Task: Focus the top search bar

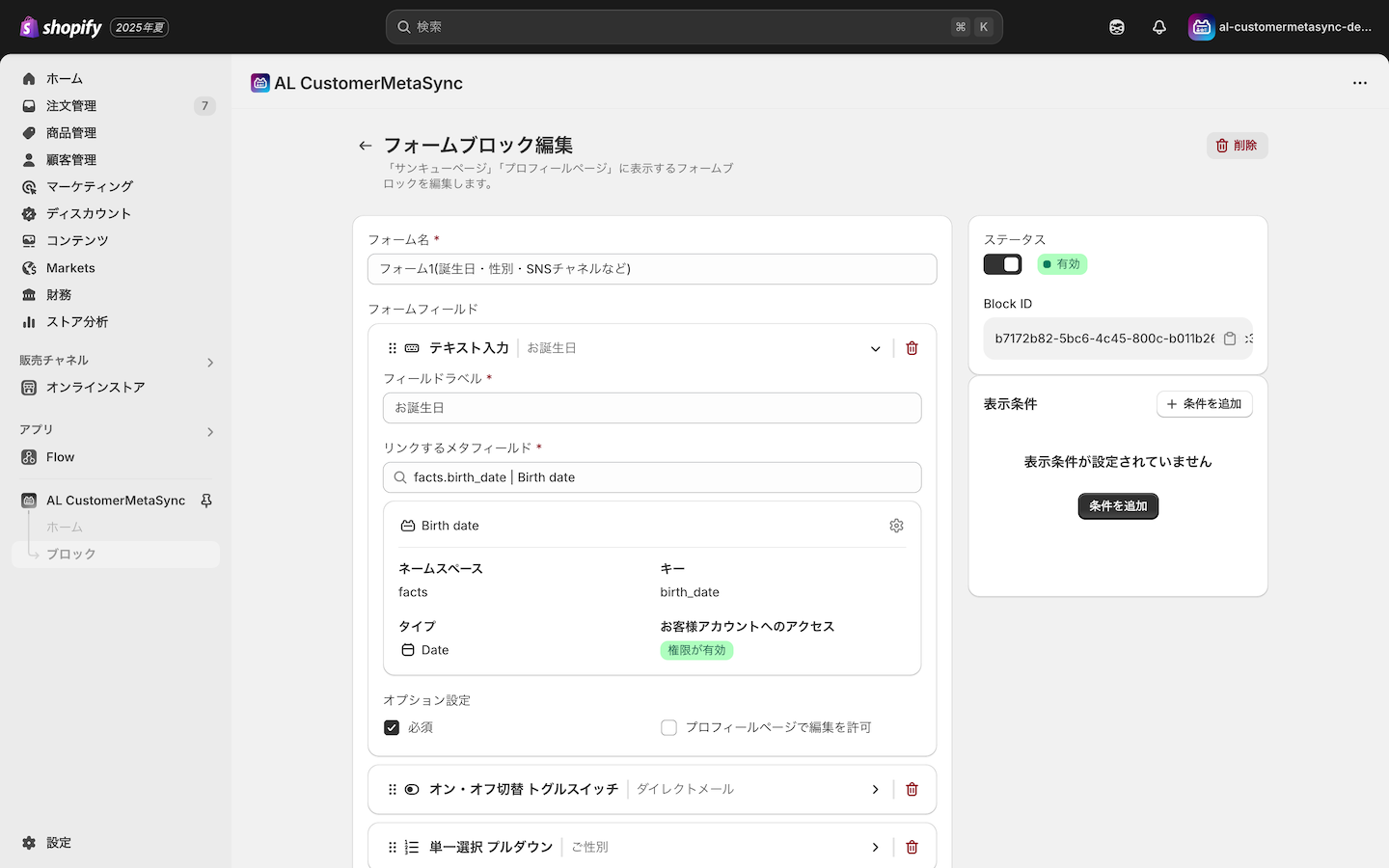Action: point(694,27)
